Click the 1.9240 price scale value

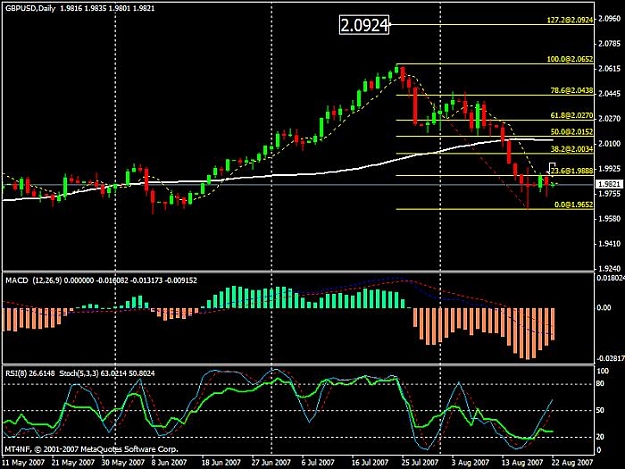point(610,269)
